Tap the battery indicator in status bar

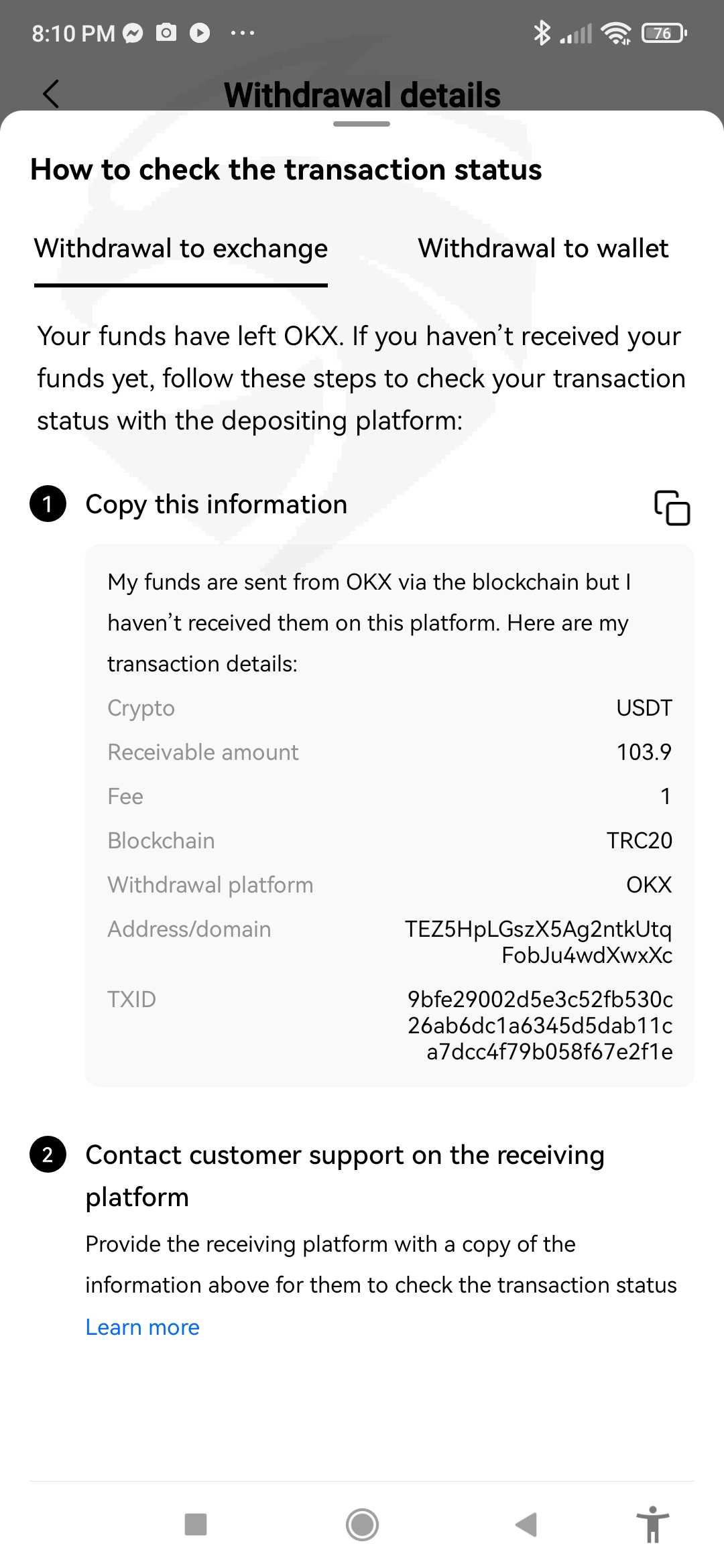click(664, 33)
